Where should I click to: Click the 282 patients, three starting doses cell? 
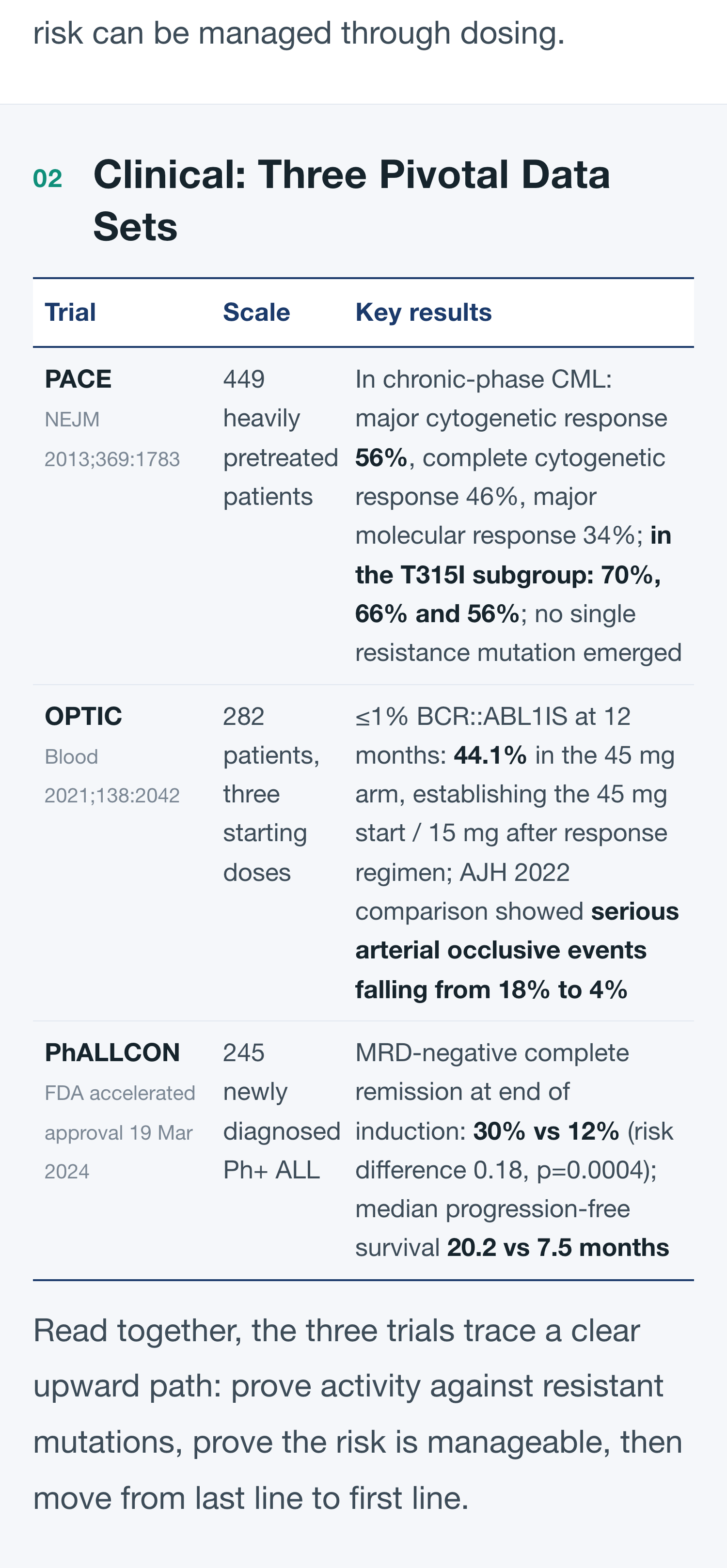tap(271, 794)
